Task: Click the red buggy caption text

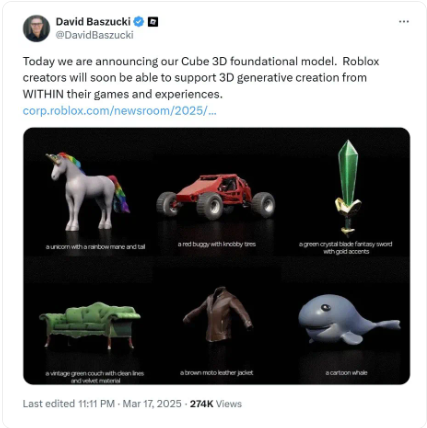Action: point(217,244)
